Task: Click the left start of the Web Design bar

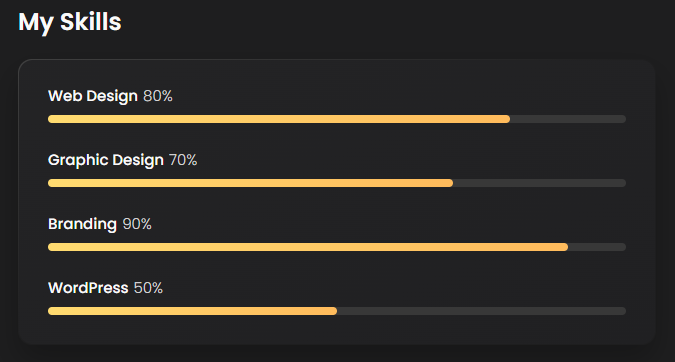Action: (51, 119)
